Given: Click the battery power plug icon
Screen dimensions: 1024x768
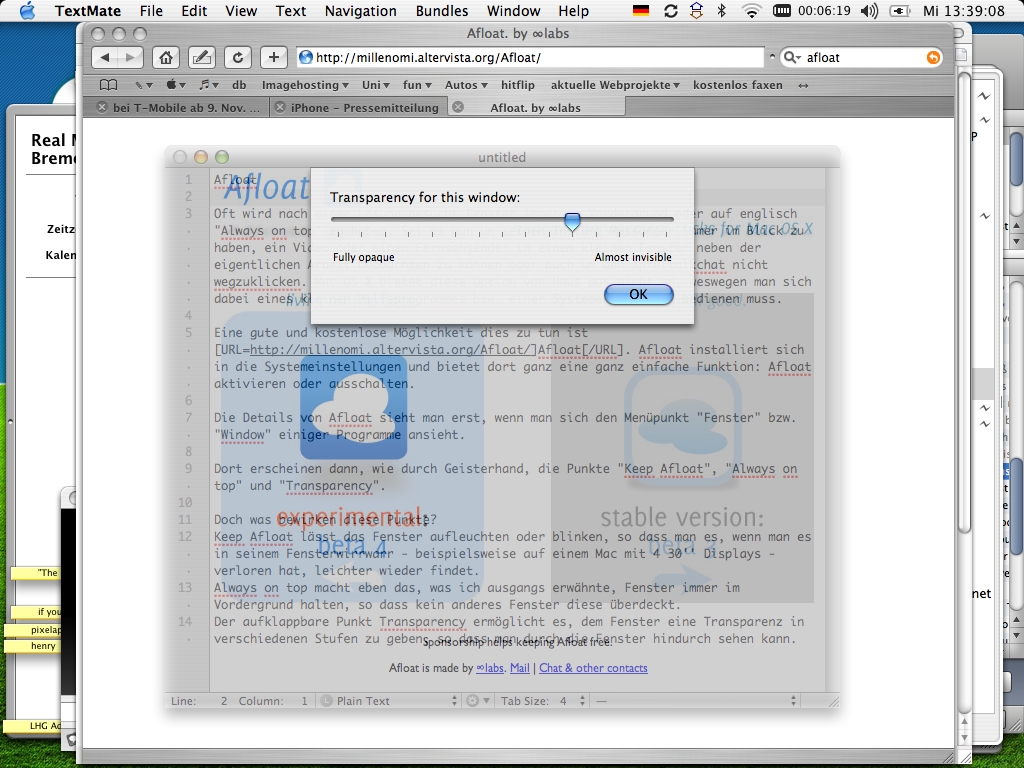Looking at the screenshot, I should pyautogui.click(x=901, y=10).
